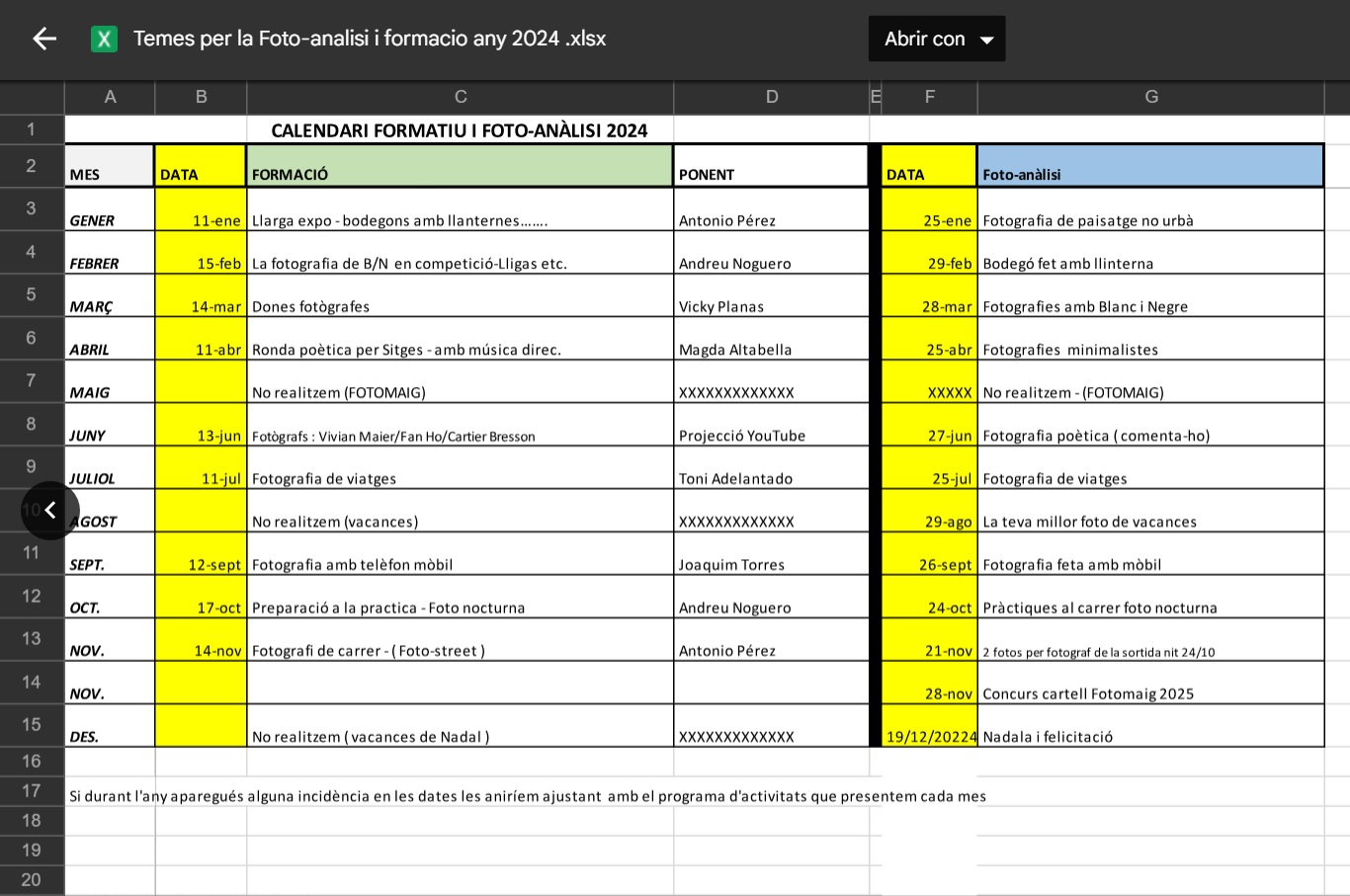The width and height of the screenshot is (1350, 896).
Task: Click 'Fotografies minimalistes' cell
Action: pyautogui.click(x=1150, y=339)
